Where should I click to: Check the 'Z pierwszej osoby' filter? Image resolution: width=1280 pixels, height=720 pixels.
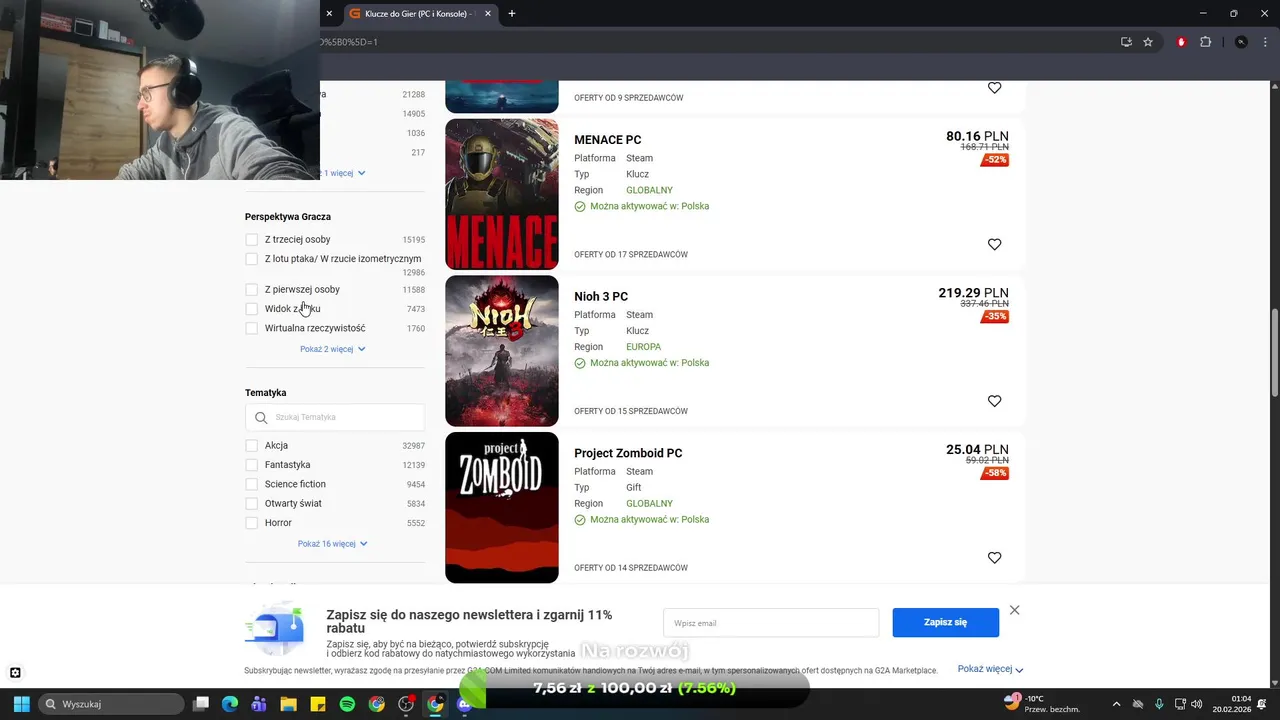tap(252, 290)
